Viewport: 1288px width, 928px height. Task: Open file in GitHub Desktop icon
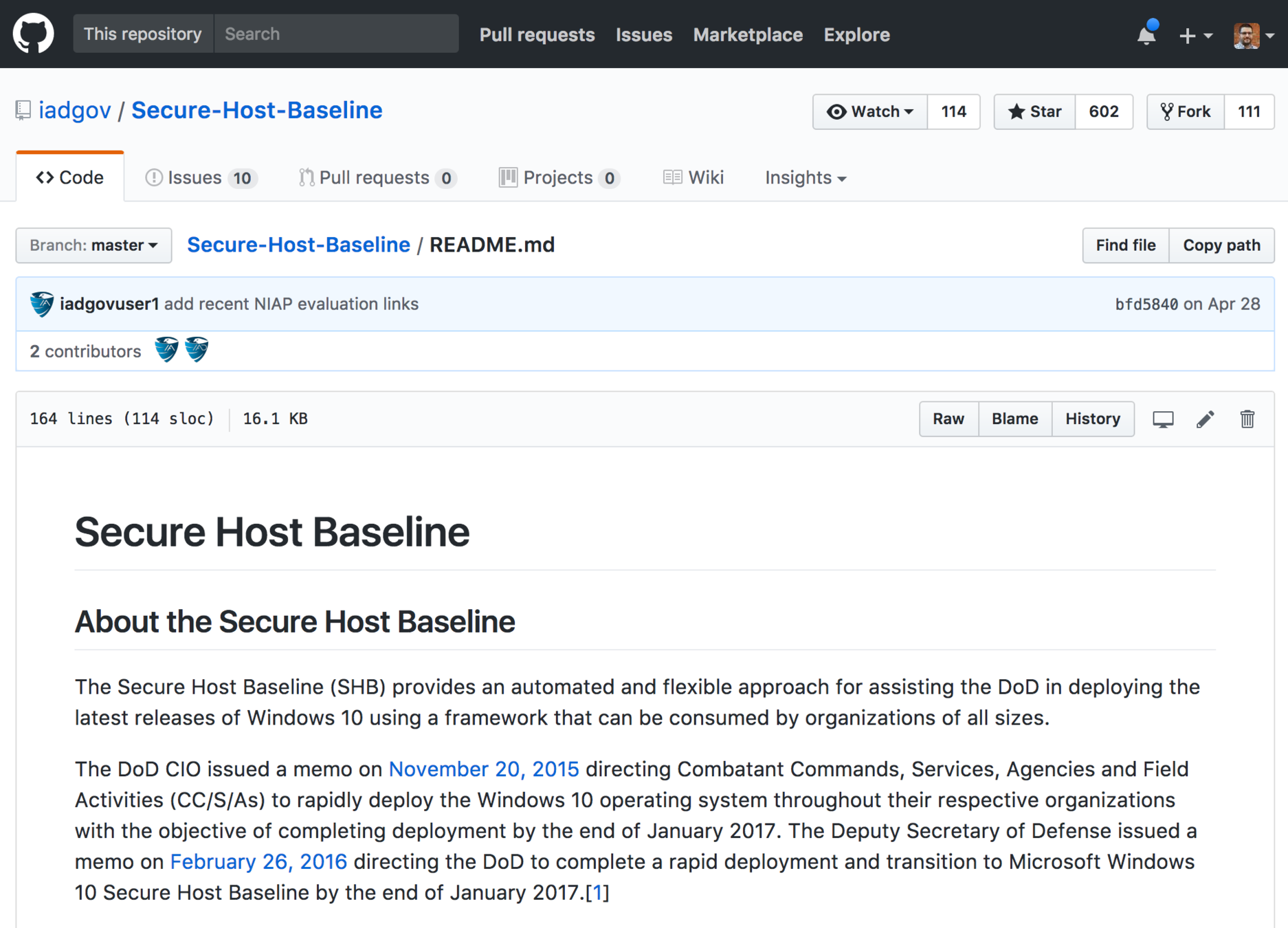coord(1163,419)
